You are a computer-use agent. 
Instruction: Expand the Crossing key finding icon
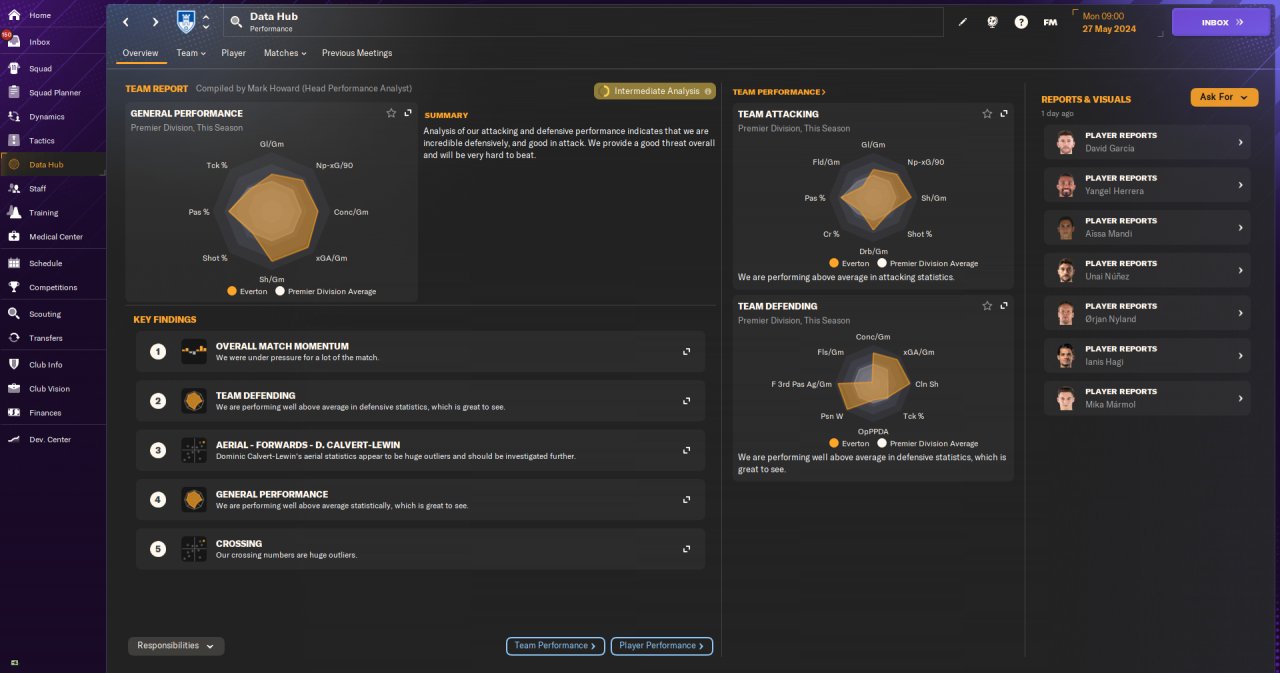687,549
